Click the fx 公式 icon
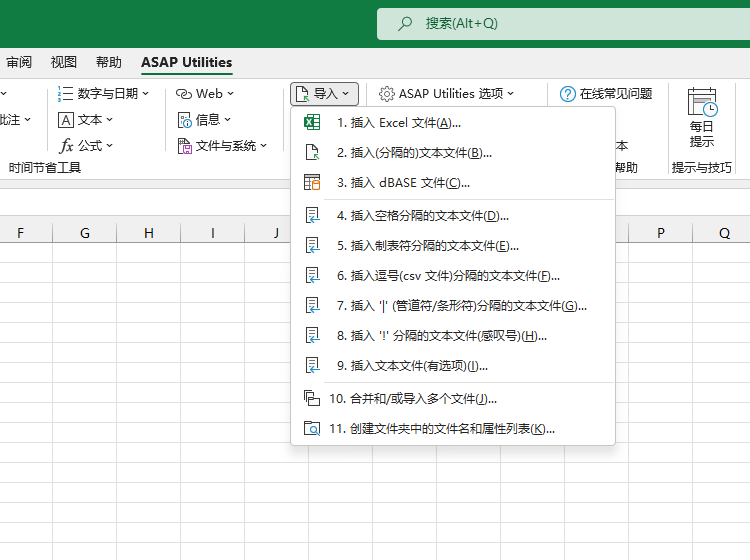Image resolution: width=750 pixels, height=560 pixels. pos(66,146)
